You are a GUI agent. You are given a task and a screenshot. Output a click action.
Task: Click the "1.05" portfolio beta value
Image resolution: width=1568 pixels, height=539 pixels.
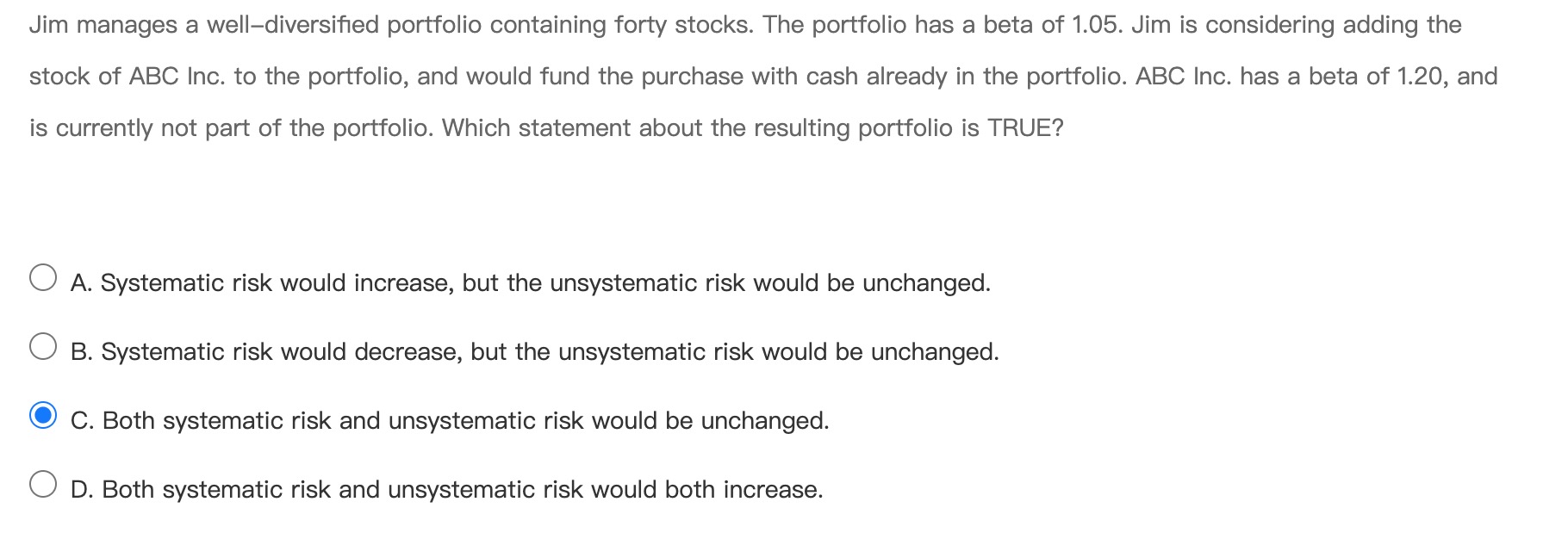coord(1094,25)
